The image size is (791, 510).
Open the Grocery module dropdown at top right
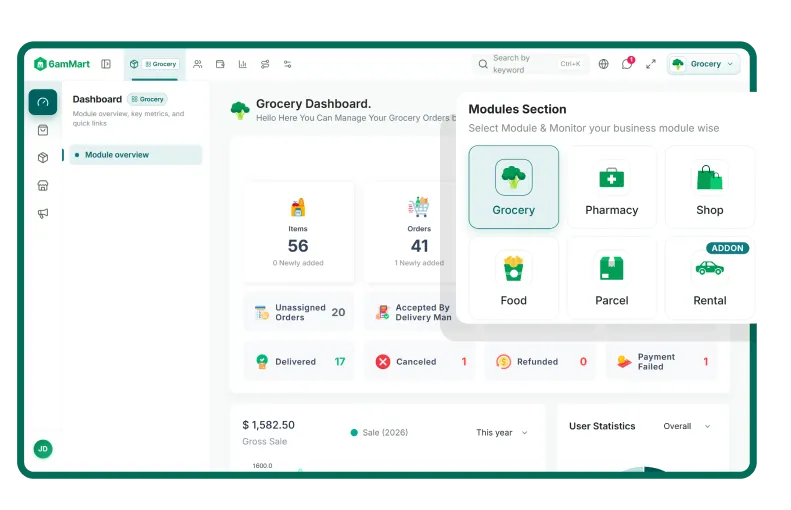(x=703, y=64)
